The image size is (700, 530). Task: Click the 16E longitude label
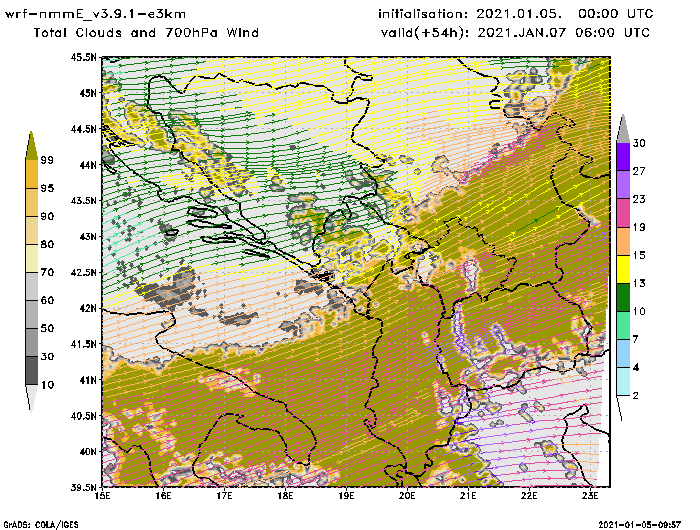coord(163,496)
